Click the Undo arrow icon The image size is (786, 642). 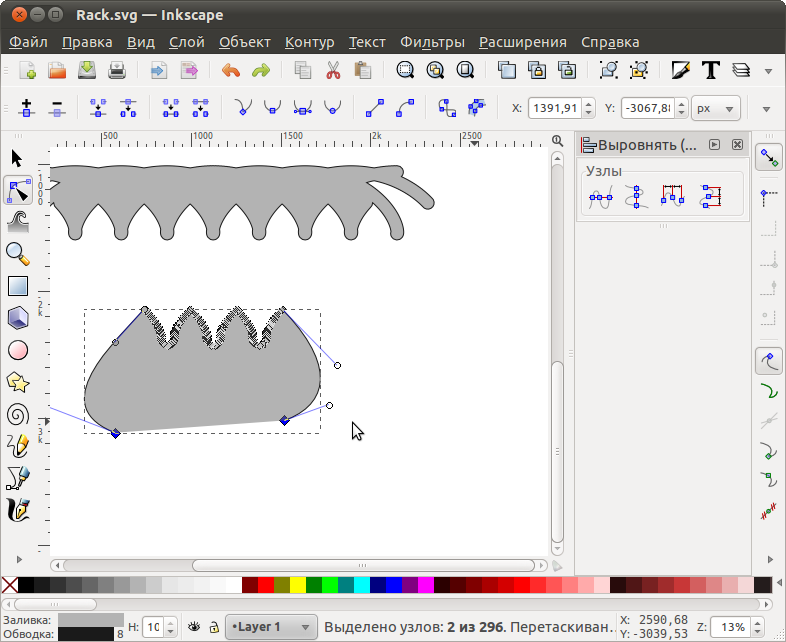coord(231,70)
